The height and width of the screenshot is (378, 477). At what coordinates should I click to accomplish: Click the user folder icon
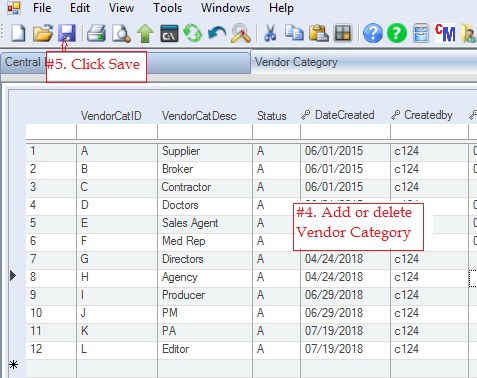(x=469, y=33)
